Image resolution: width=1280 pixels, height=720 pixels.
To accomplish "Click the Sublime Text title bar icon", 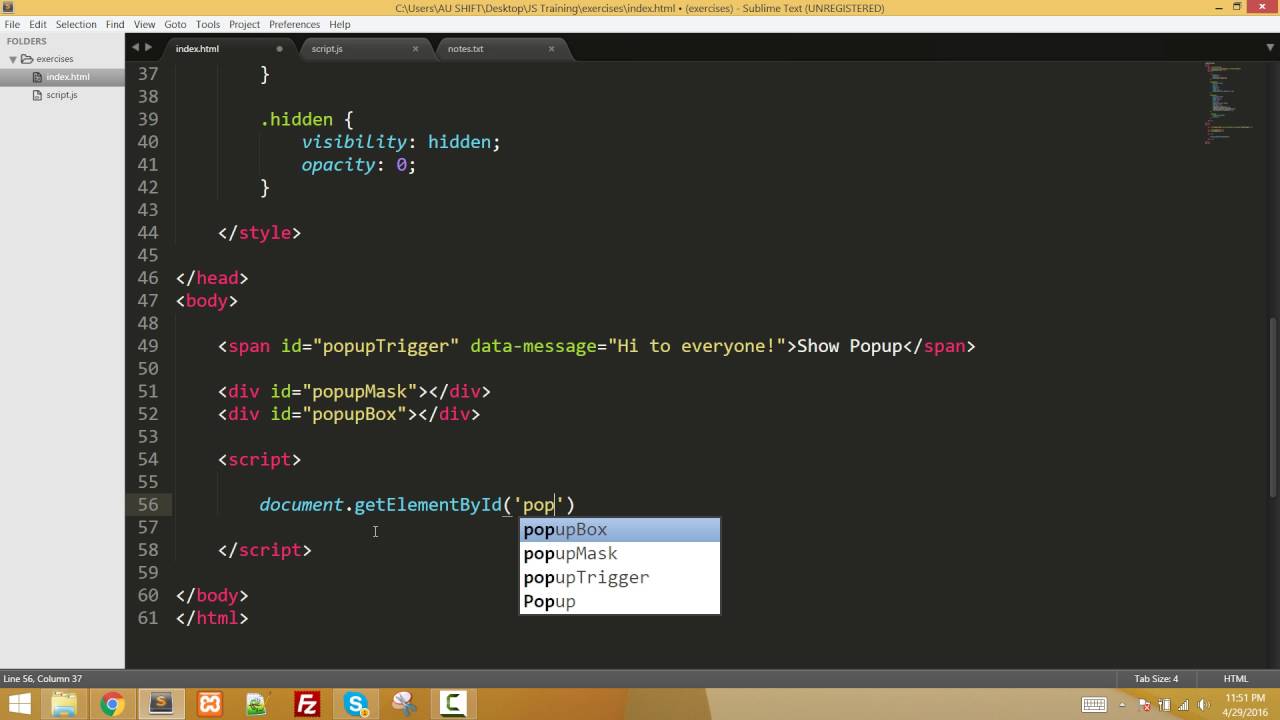I will click(9, 8).
